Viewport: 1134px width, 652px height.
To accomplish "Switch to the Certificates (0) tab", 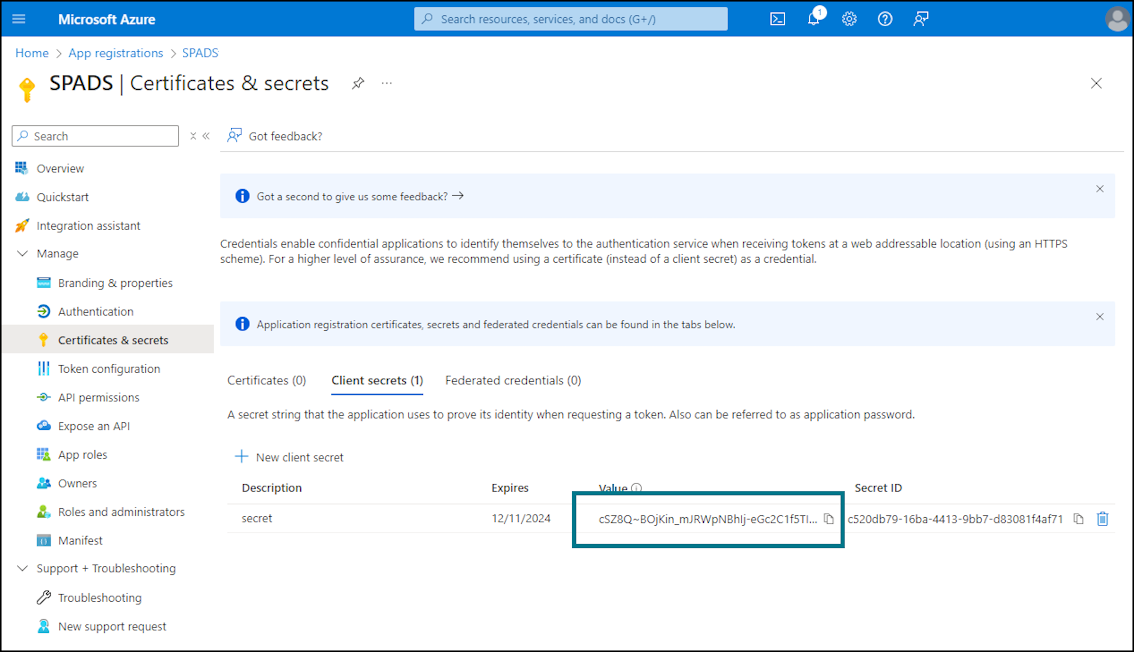I will click(267, 380).
